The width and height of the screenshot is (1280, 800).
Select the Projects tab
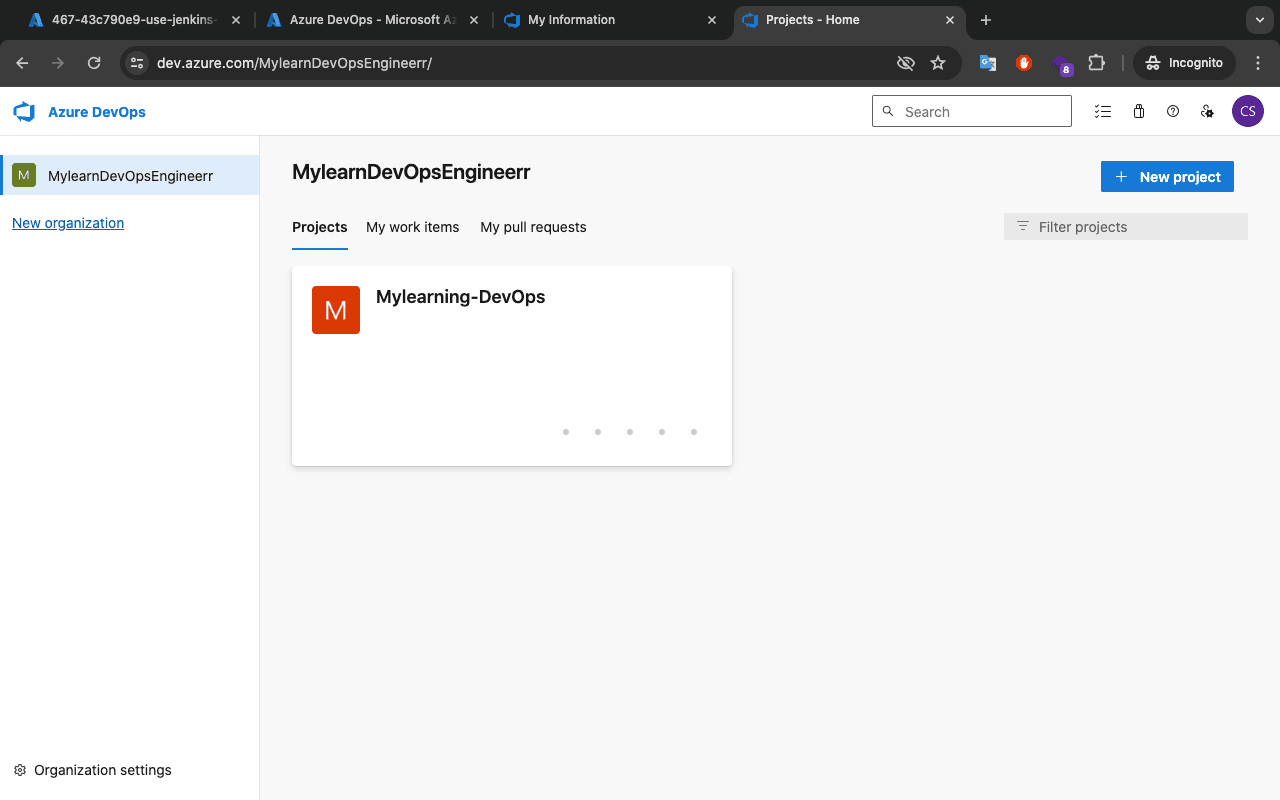tap(320, 228)
